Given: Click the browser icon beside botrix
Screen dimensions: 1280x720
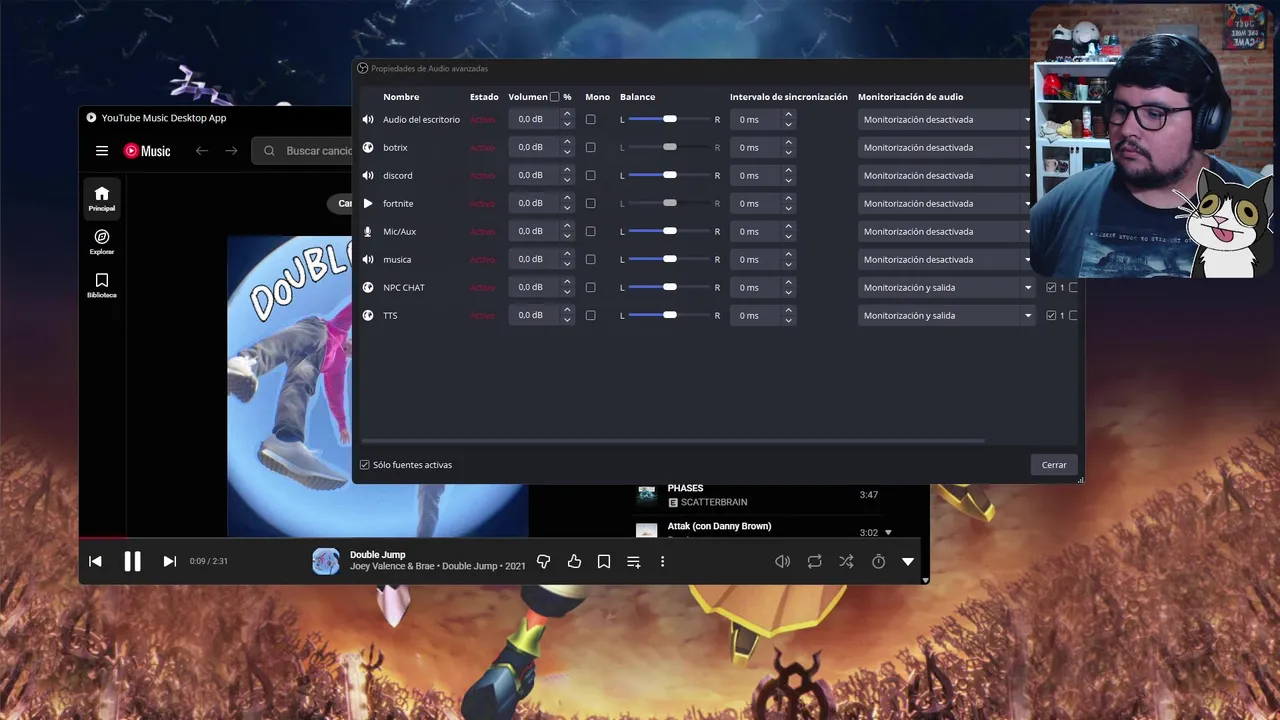Looking at the screenshot, I should tap(368, 147).
